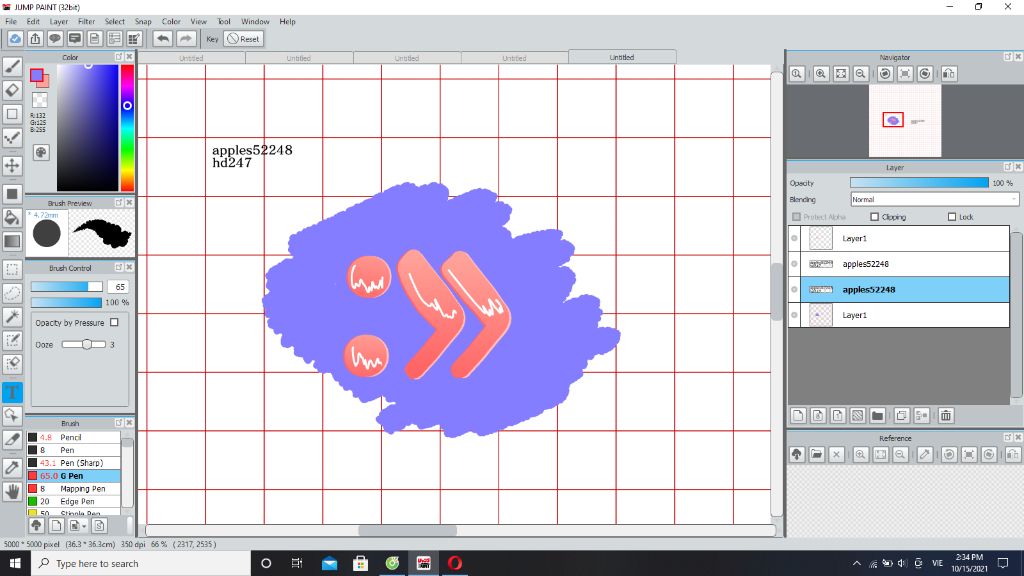The width and height of the screenshot is (1024, 576).
Task: Select the Move tool
Action: [x=12, y=165]
